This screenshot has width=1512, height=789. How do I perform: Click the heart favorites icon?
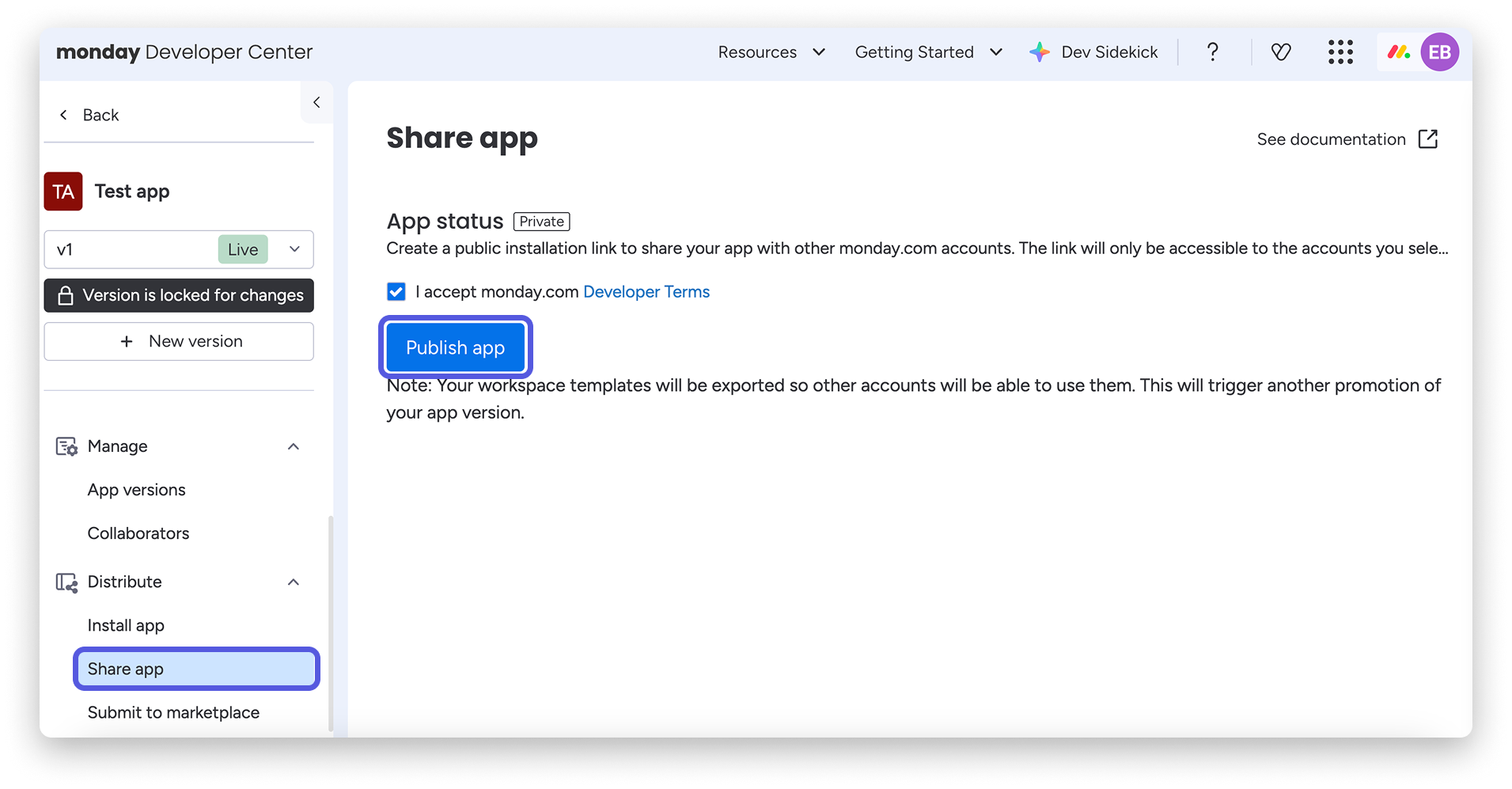click(x=1281, y=52)
